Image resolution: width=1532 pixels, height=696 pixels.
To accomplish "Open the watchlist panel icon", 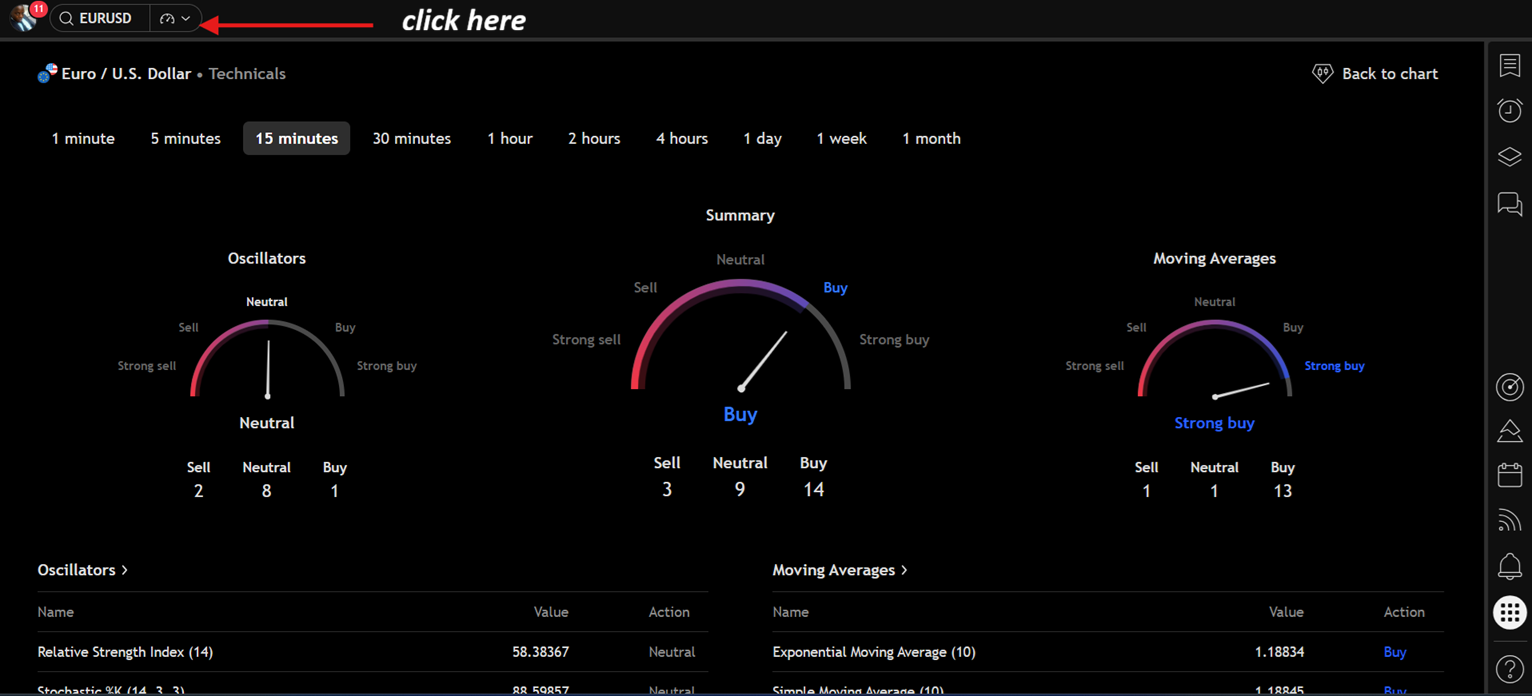I will (1509, 66).
